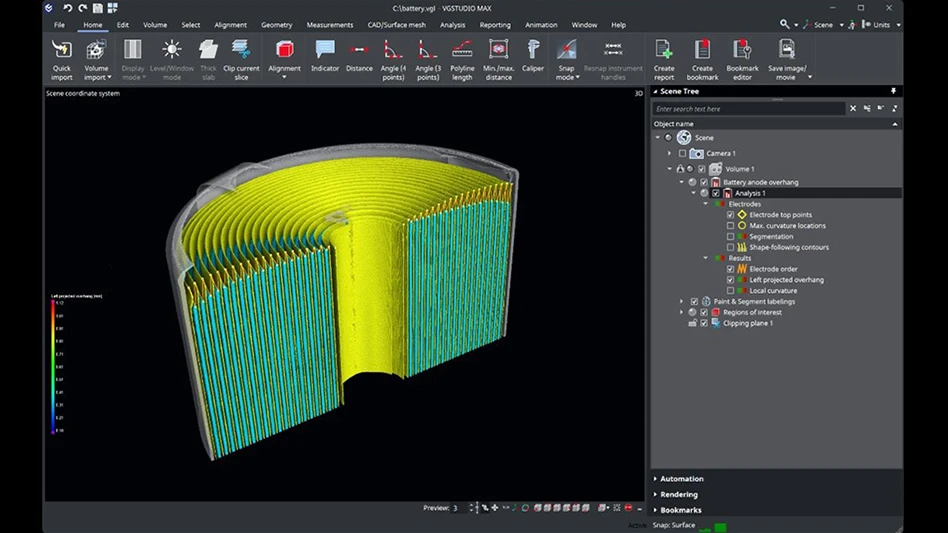Open the Measurements menu
The width and height of the screenshot is (948, 533).
tap(329, 25)
